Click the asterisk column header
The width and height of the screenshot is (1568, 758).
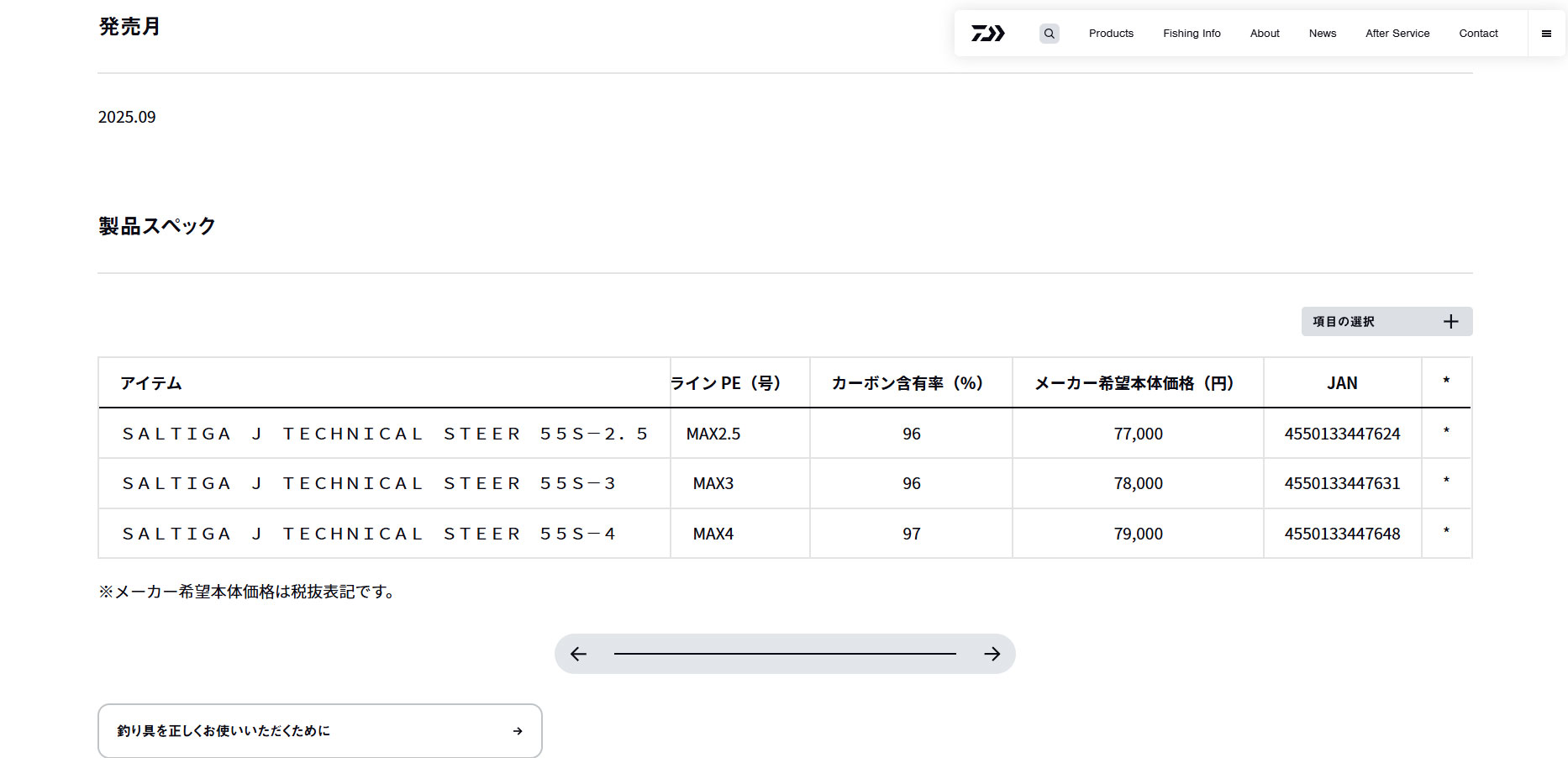tap(1446, 382)
